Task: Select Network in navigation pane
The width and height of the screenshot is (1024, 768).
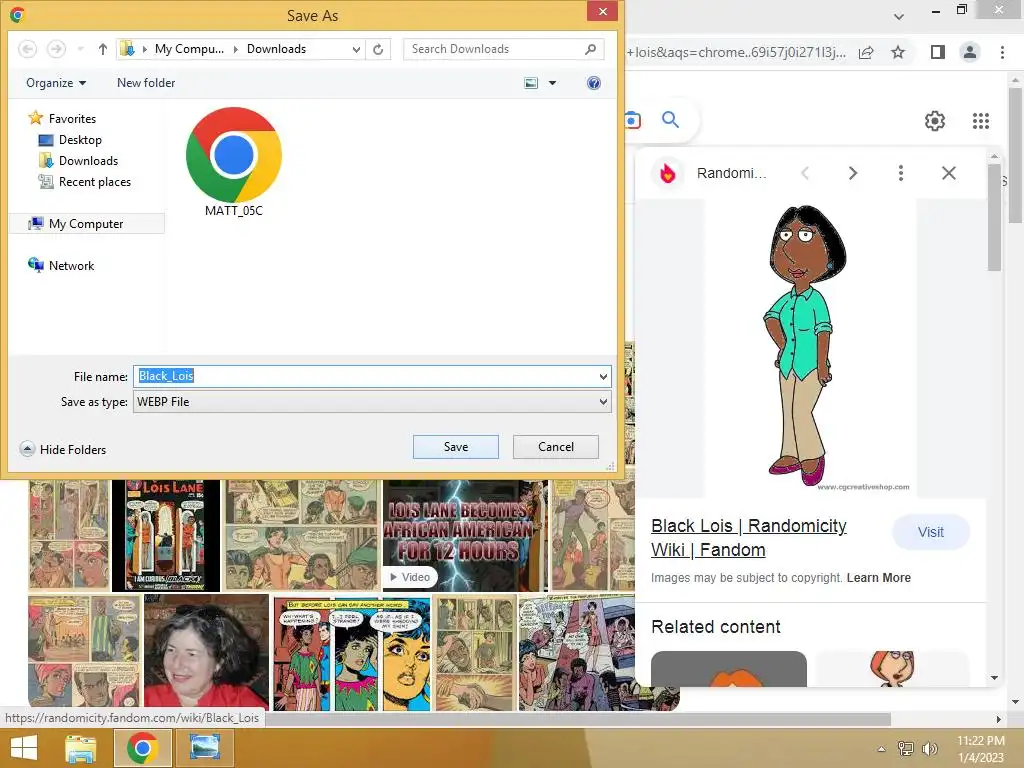Action: pyautogui.click(x=61, y=266)
